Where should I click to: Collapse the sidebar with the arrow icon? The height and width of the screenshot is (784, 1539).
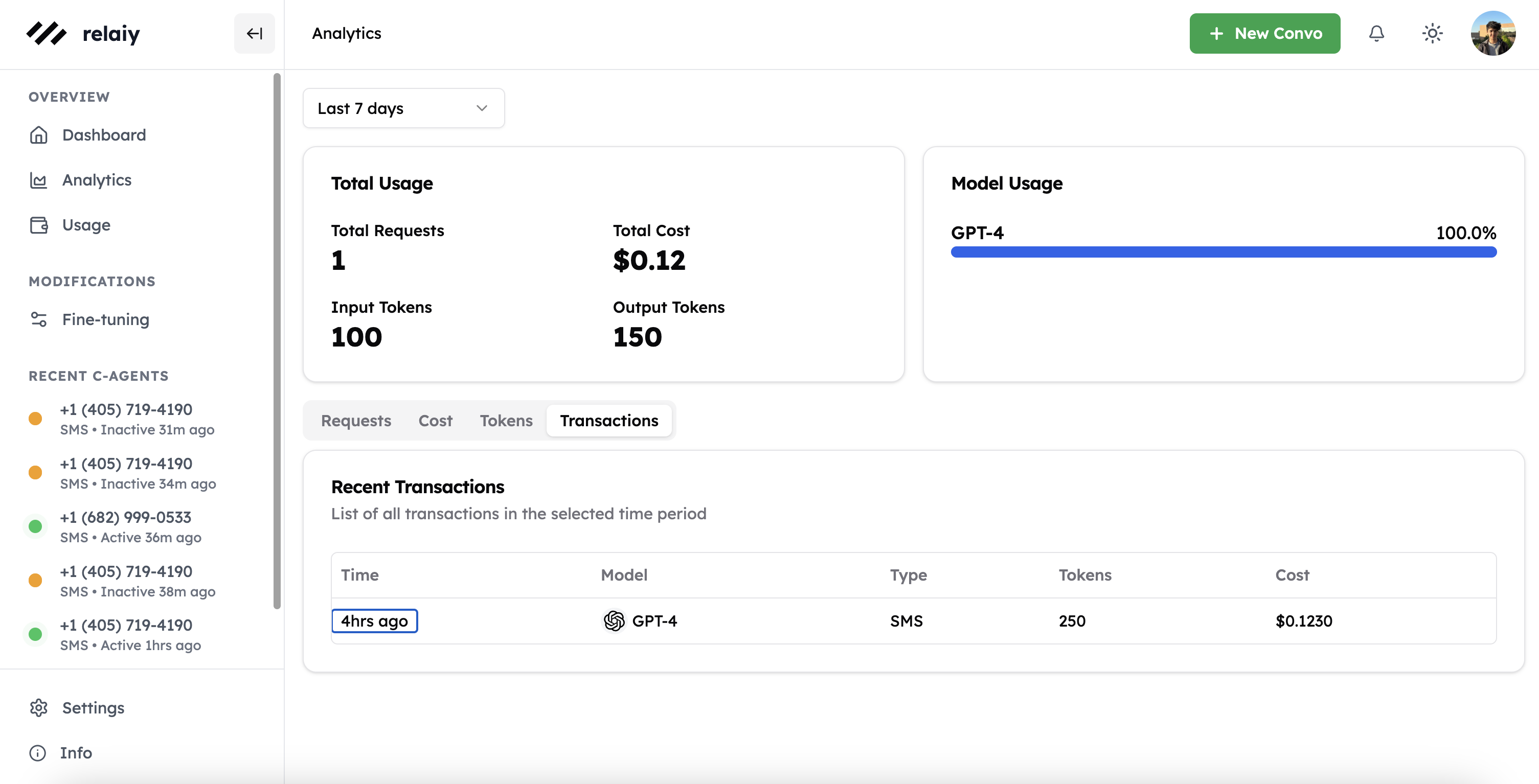(255, 33)
